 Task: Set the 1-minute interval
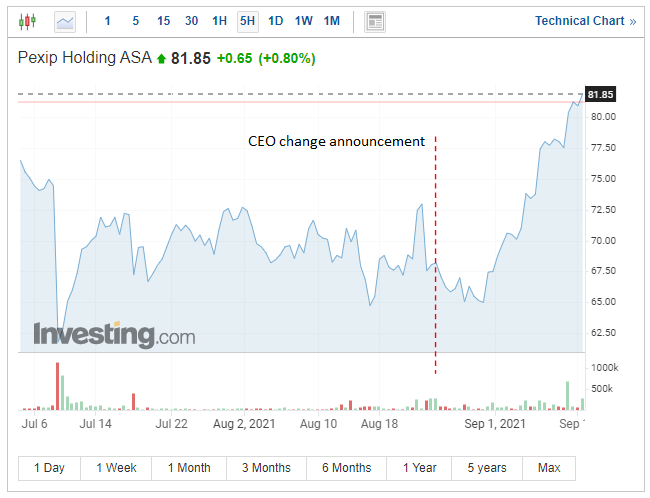tap(107, 21)
